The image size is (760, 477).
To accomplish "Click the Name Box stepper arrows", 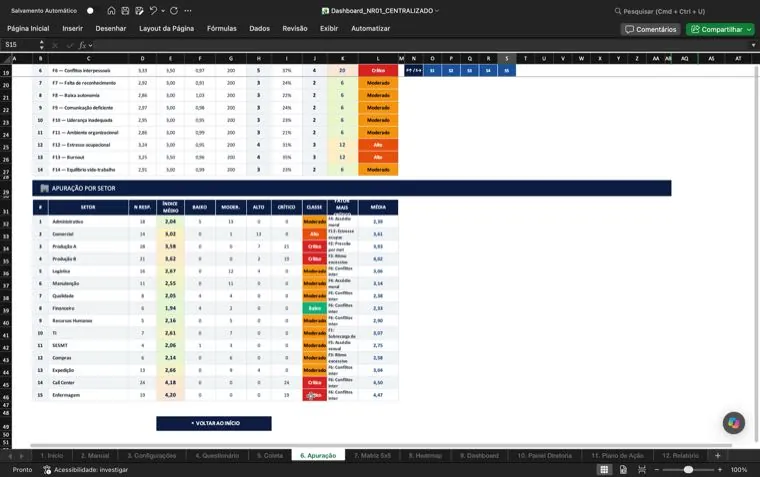I will click(x=42, y=45).
